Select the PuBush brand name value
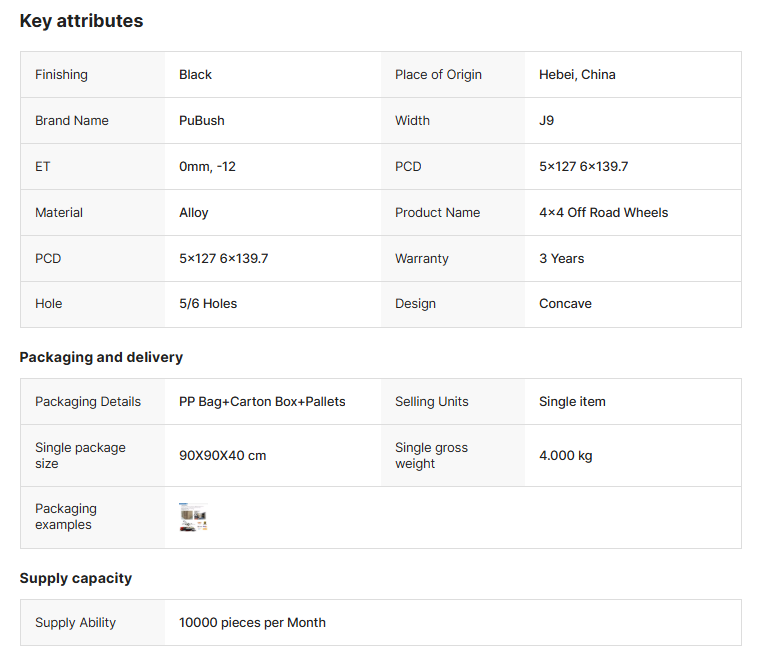 (202, 121)
